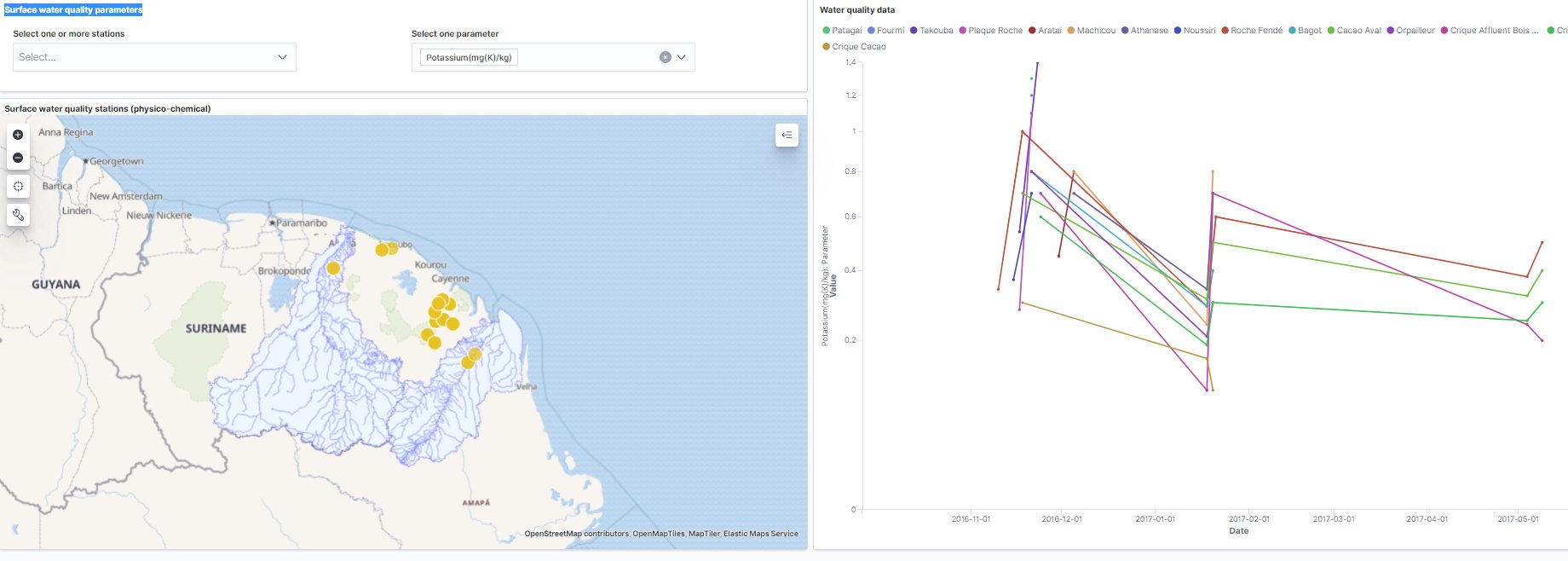This screenshot has height=561, width=1568.
Task: Click AMAPÁ region label on map
Action: point(476,503)
